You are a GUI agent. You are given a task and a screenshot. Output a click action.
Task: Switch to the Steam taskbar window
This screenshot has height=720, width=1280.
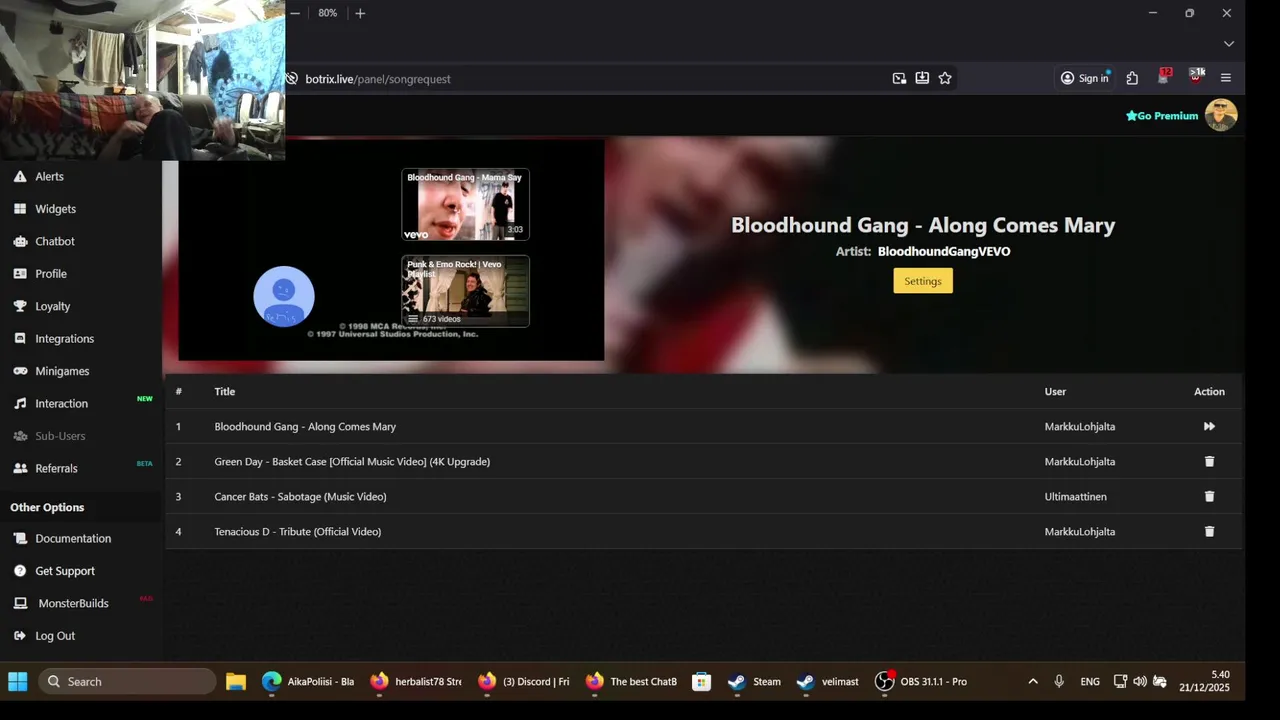pos(755,681)
